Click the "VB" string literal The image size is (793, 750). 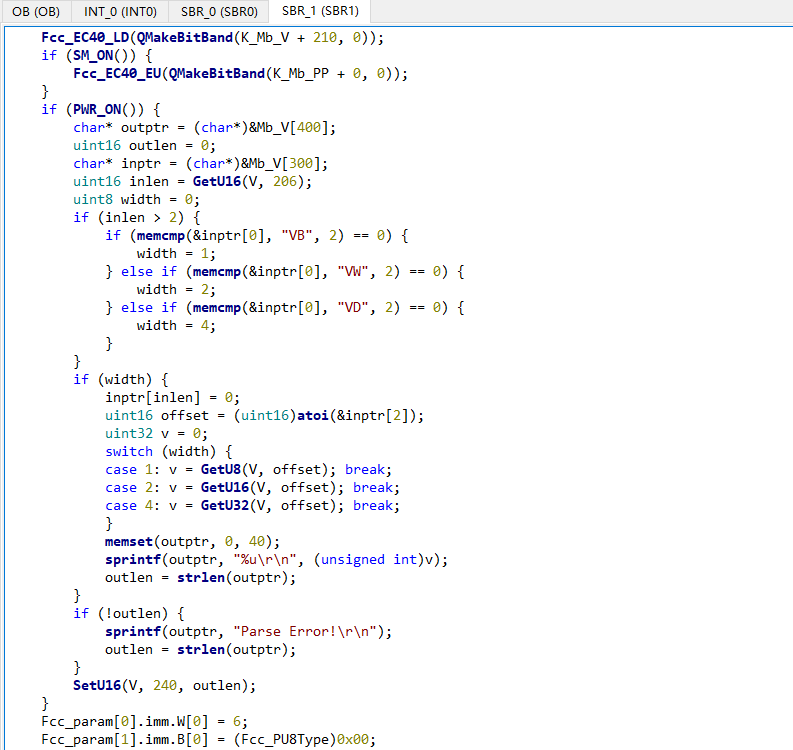(296, 236)
